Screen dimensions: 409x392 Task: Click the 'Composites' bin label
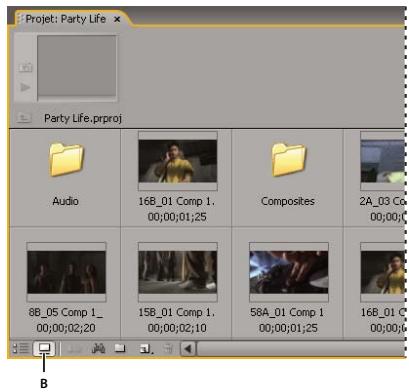pos(288,201)
